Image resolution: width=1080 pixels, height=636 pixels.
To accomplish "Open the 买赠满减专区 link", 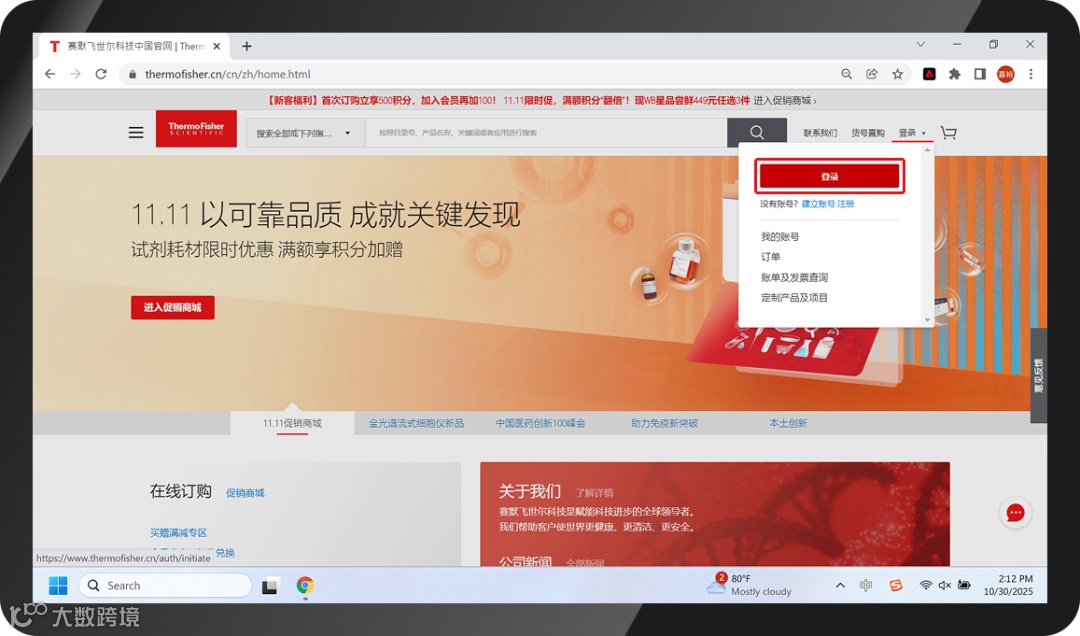I will [x=178, y=533].
